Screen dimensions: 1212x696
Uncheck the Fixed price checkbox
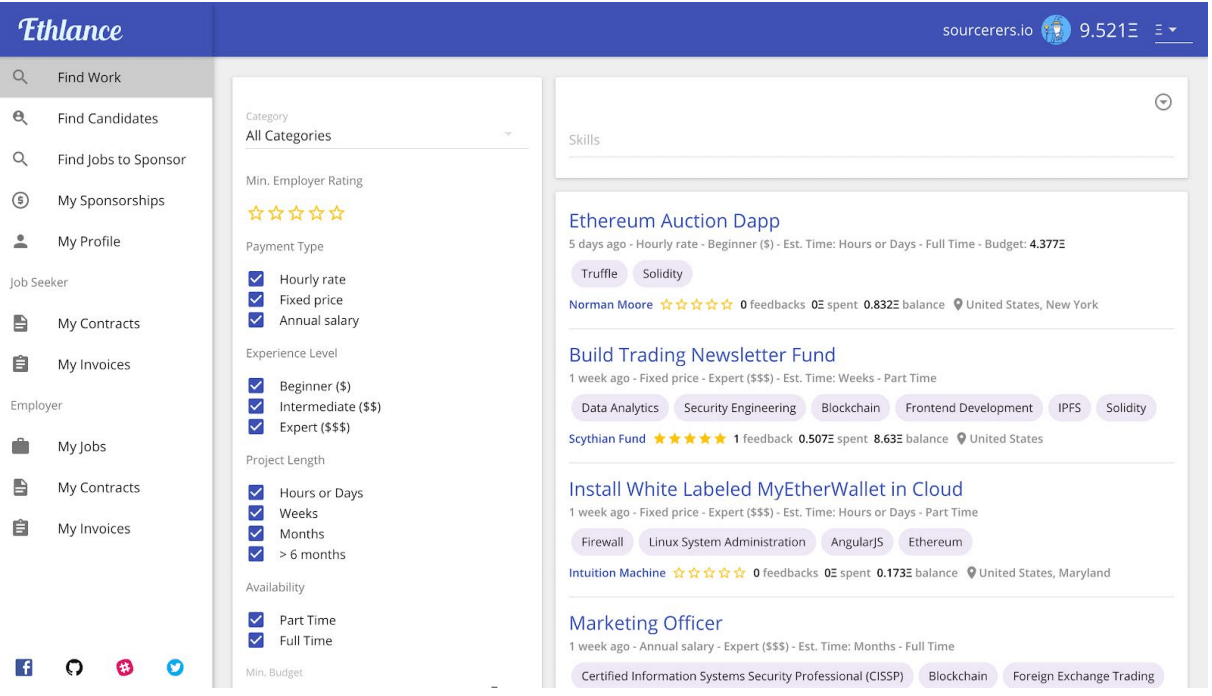click(256, 299)
